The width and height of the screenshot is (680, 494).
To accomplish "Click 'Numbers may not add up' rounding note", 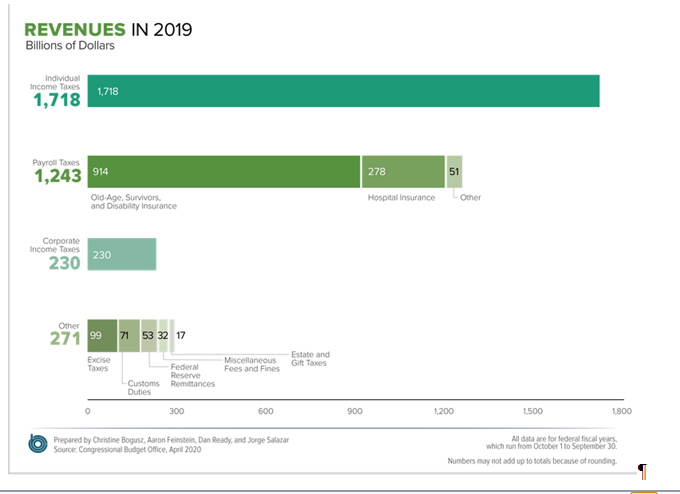I will pos(532,461).
